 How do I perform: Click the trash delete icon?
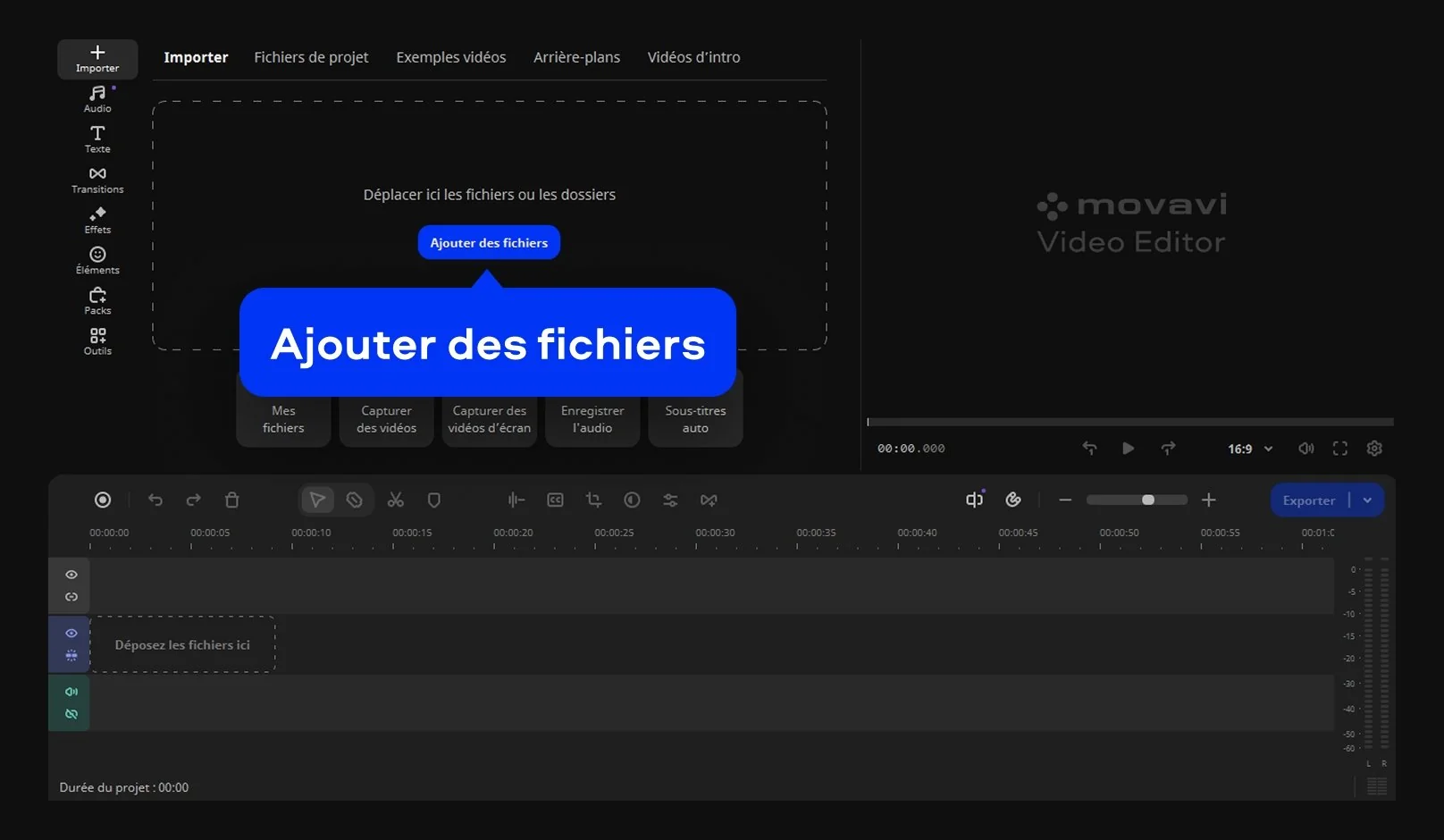[x=232, y=500]
